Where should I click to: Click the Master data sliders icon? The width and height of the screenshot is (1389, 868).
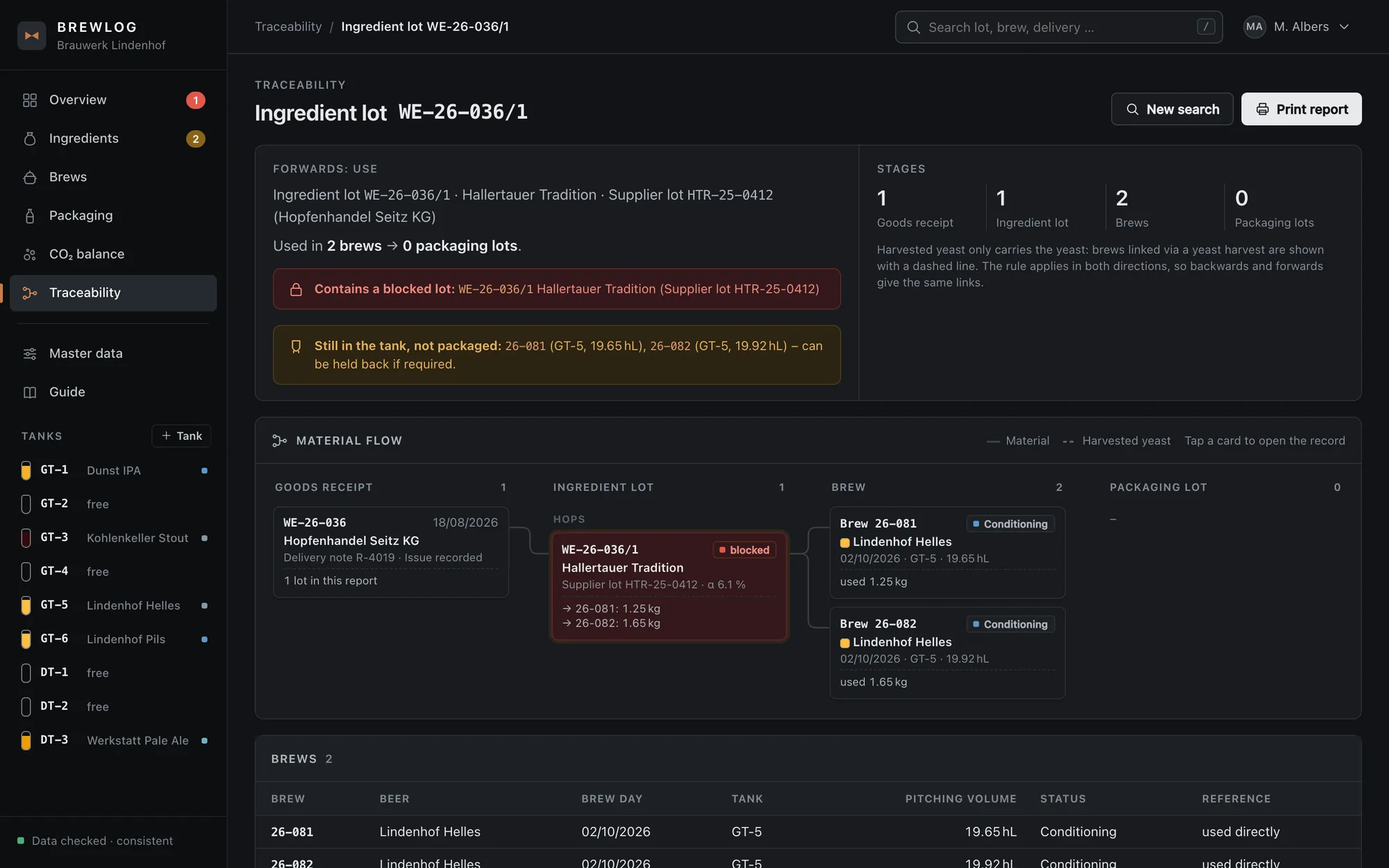[x=30, y=353]
